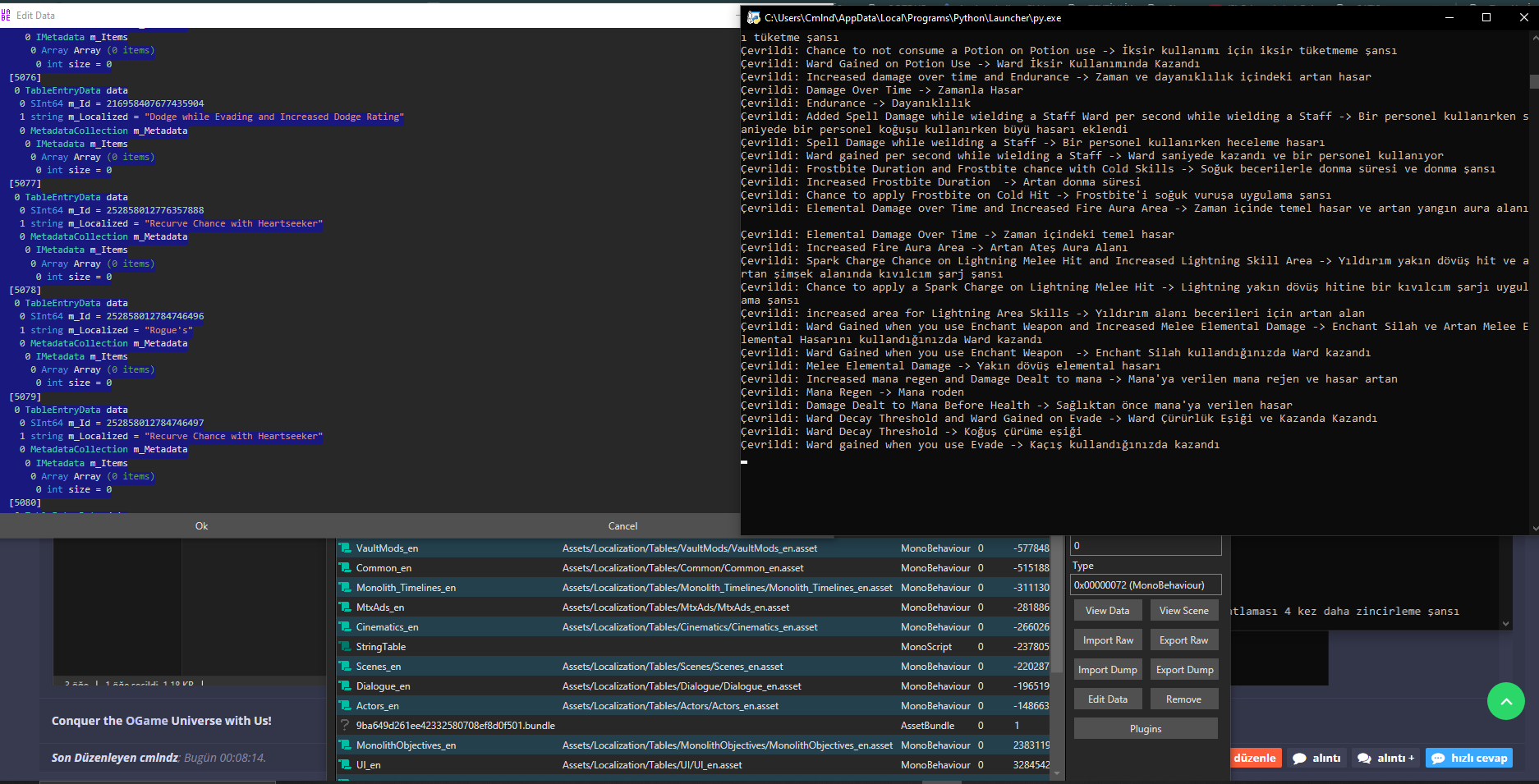
Task: Click OK in the Edit Data dialog
Action: click(x=201, y=526)
